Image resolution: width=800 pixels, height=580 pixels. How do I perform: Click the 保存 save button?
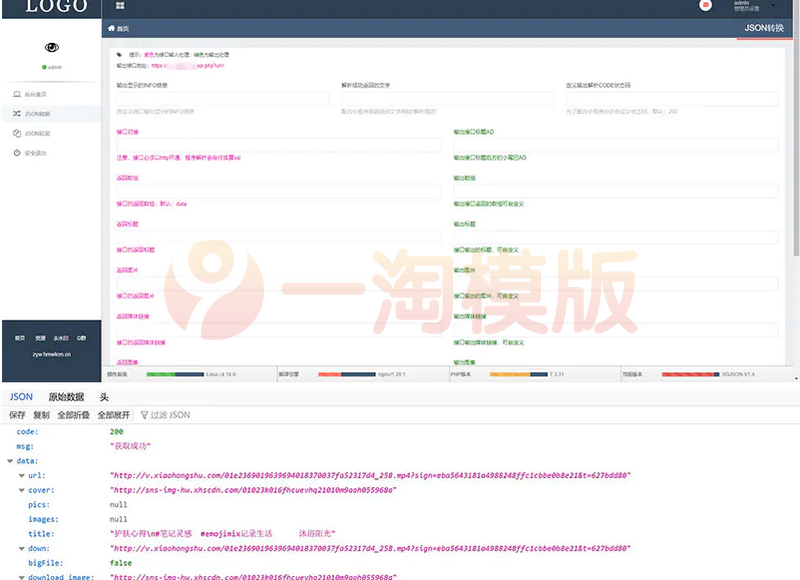click(17, 415)
